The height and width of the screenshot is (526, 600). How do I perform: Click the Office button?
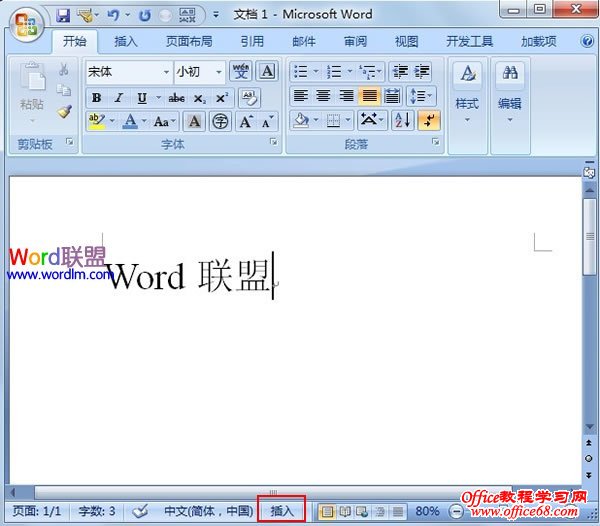tap(25, 22)
